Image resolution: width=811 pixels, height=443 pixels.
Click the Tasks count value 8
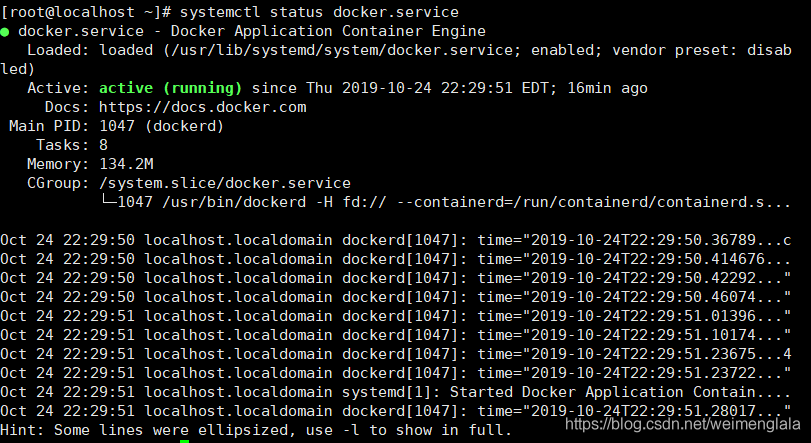[x=104, y=145]
